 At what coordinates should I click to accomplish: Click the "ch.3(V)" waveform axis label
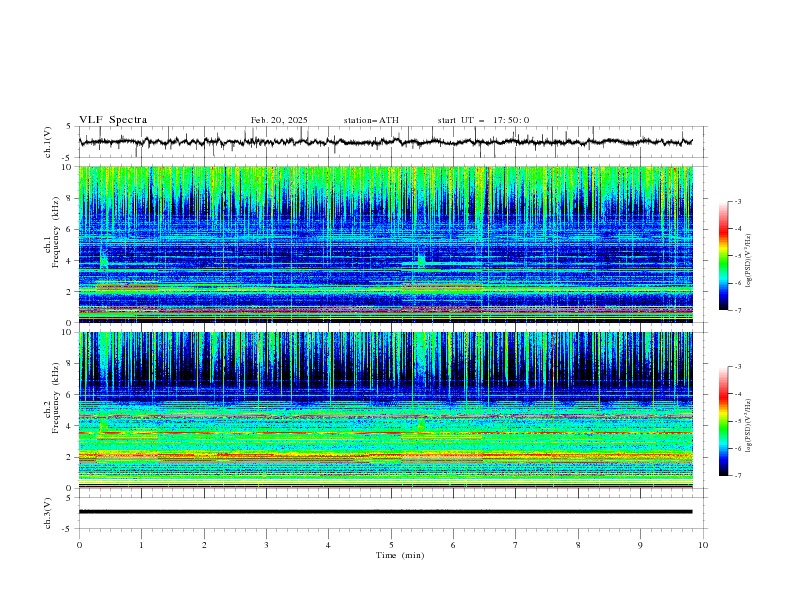click(x=48, y=513)
